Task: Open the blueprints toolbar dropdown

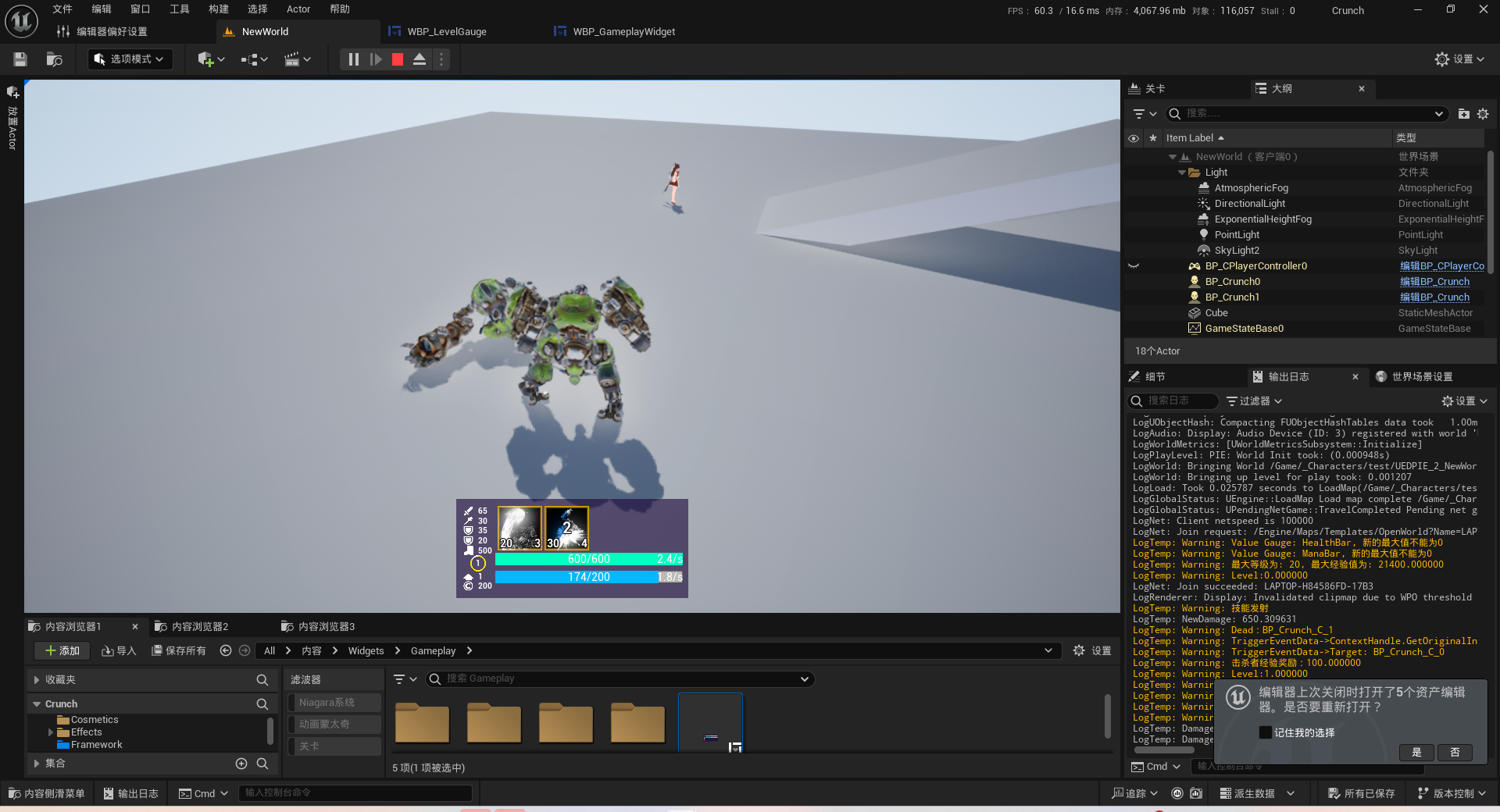Action: 254,59
